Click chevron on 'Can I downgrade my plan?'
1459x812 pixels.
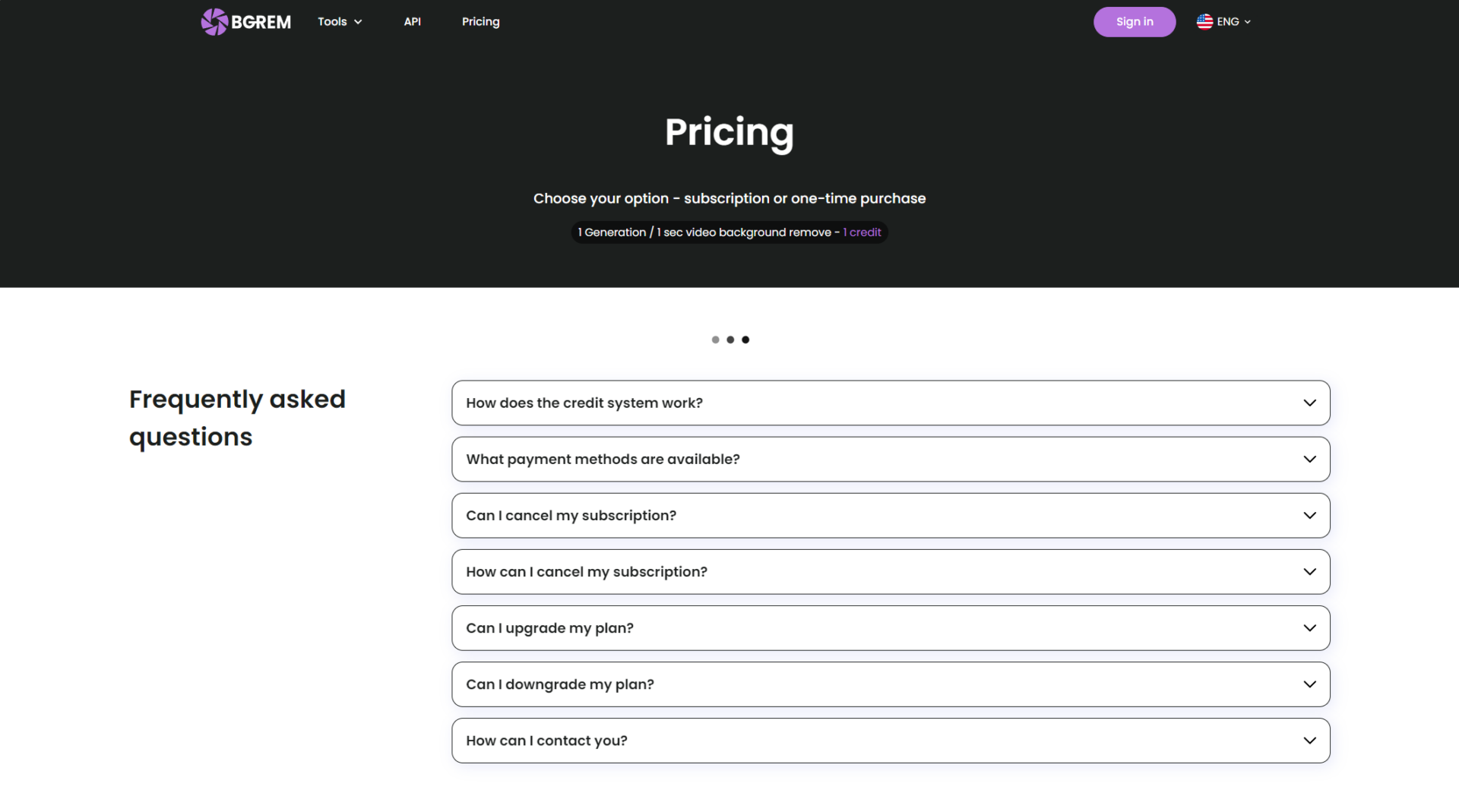tap(1309, 684)
